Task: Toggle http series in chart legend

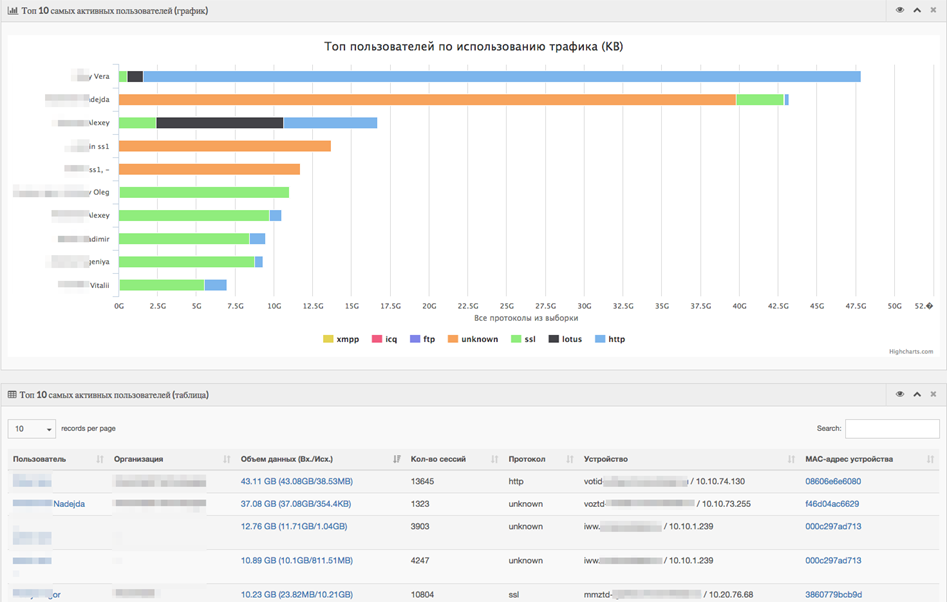Action: tap(610, 339)
